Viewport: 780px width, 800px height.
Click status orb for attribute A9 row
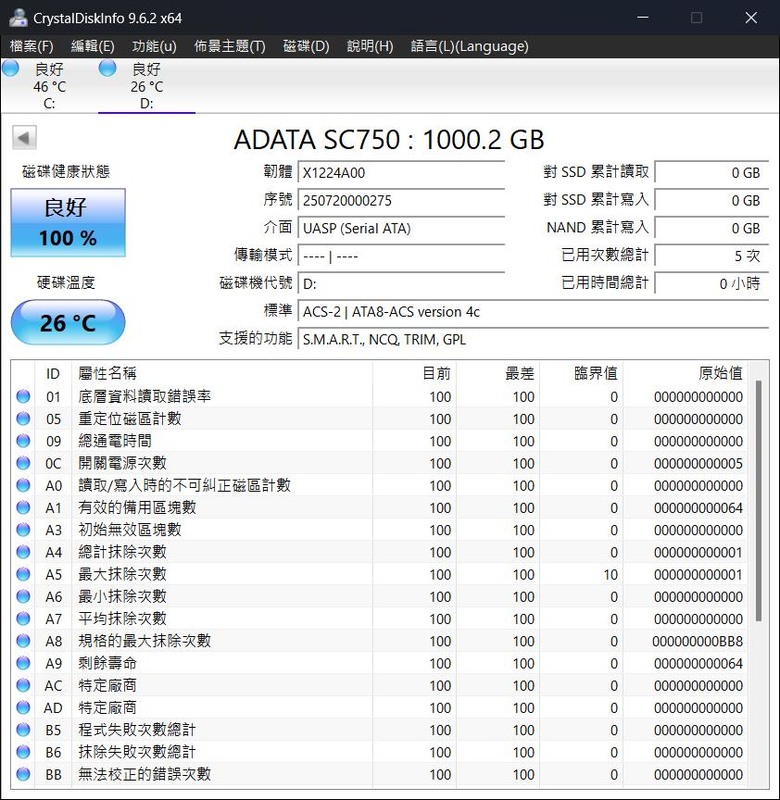[x=23, y=663]
